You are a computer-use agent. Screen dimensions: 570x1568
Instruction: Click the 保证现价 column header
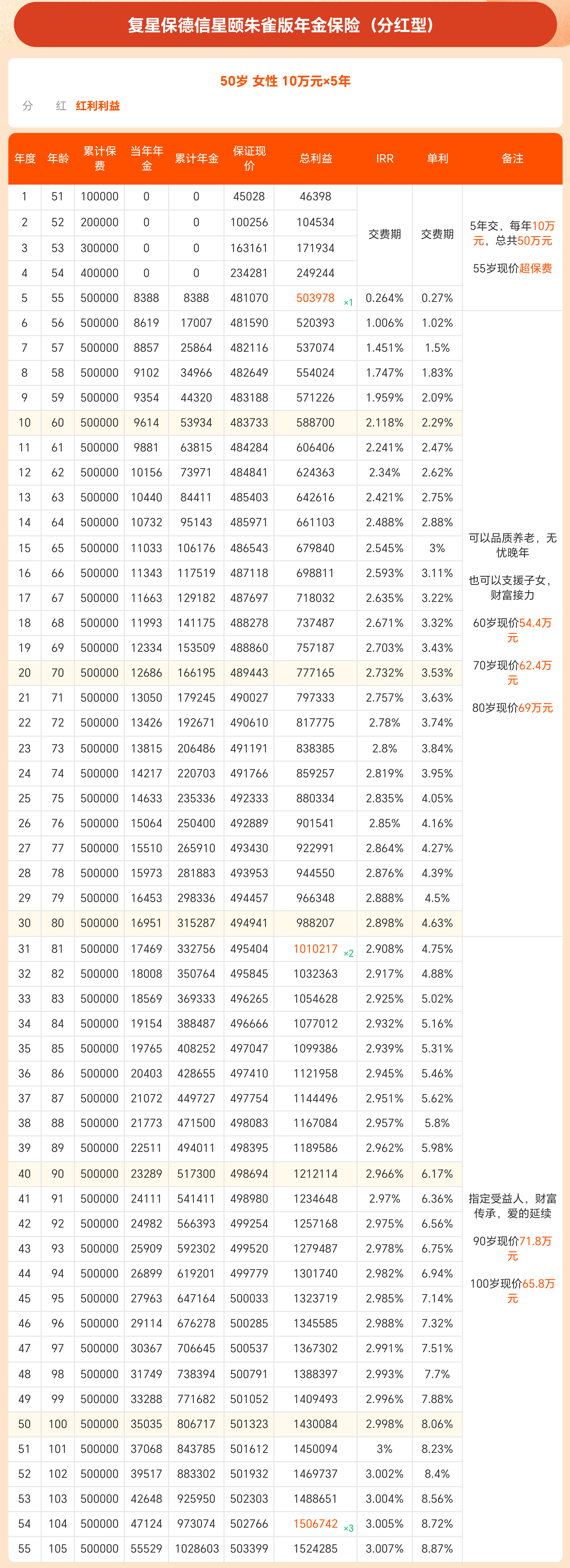coord(249,158)
